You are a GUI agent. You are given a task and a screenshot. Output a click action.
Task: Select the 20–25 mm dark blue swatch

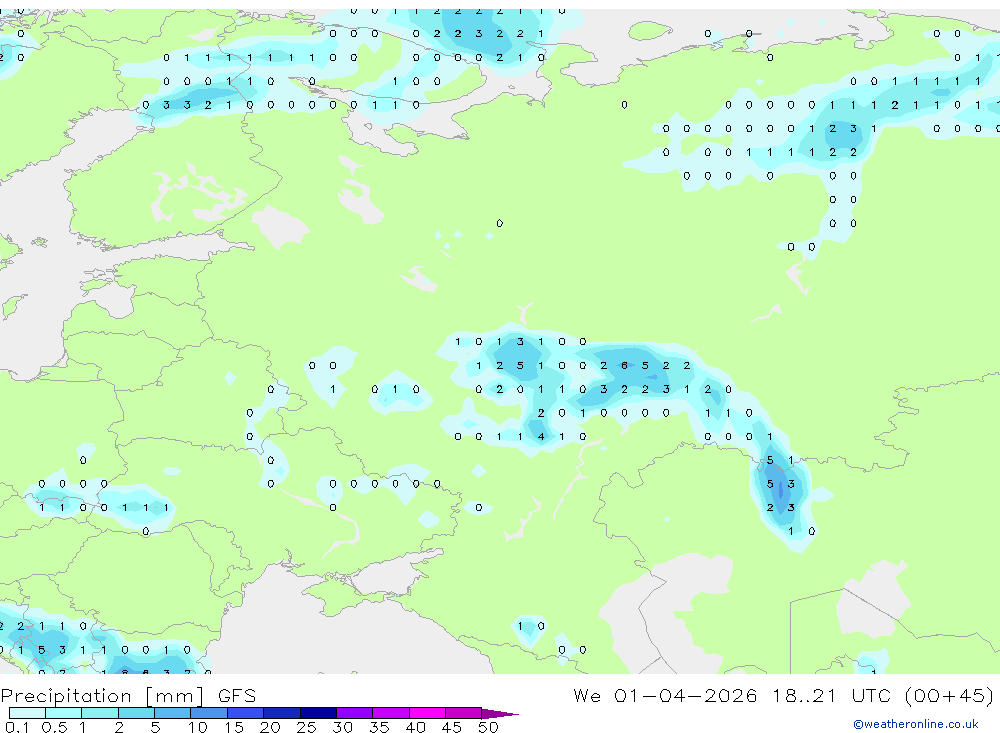282,713
